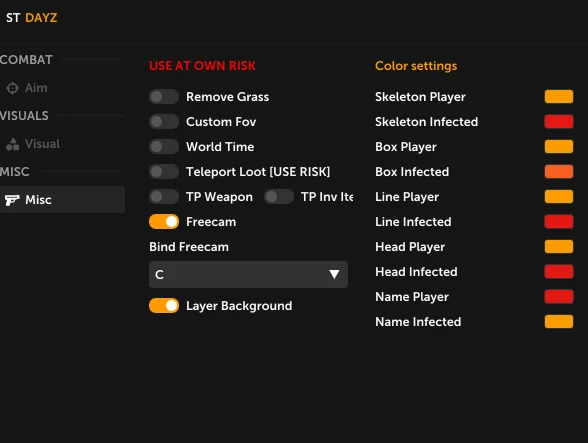Switch to the Visual tab label
Viewport: 588px width, 443px height.
[42, 144]
